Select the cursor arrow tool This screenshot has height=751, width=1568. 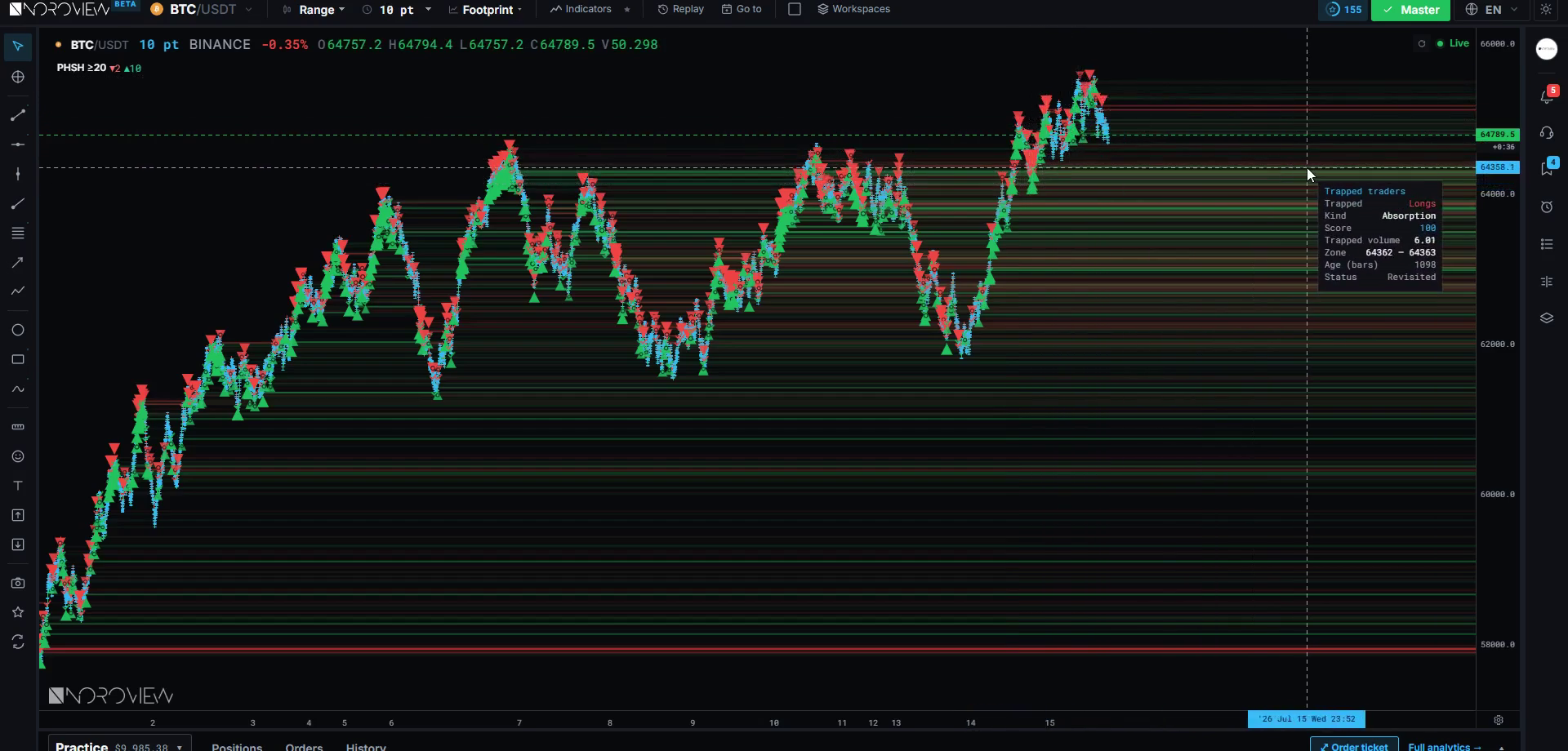[18, 47]
